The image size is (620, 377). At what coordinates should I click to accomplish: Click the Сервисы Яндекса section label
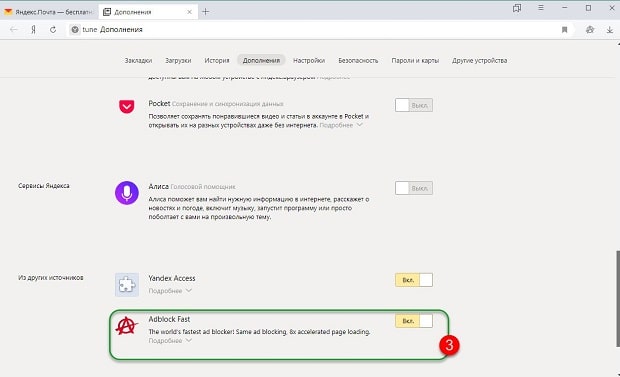point(43,186)
